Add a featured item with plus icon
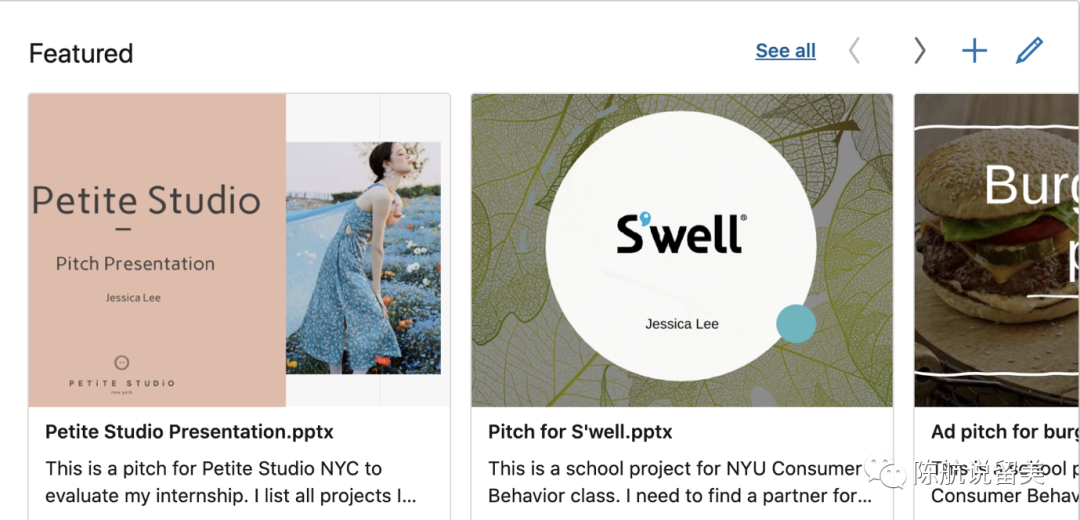 point(974,51)
